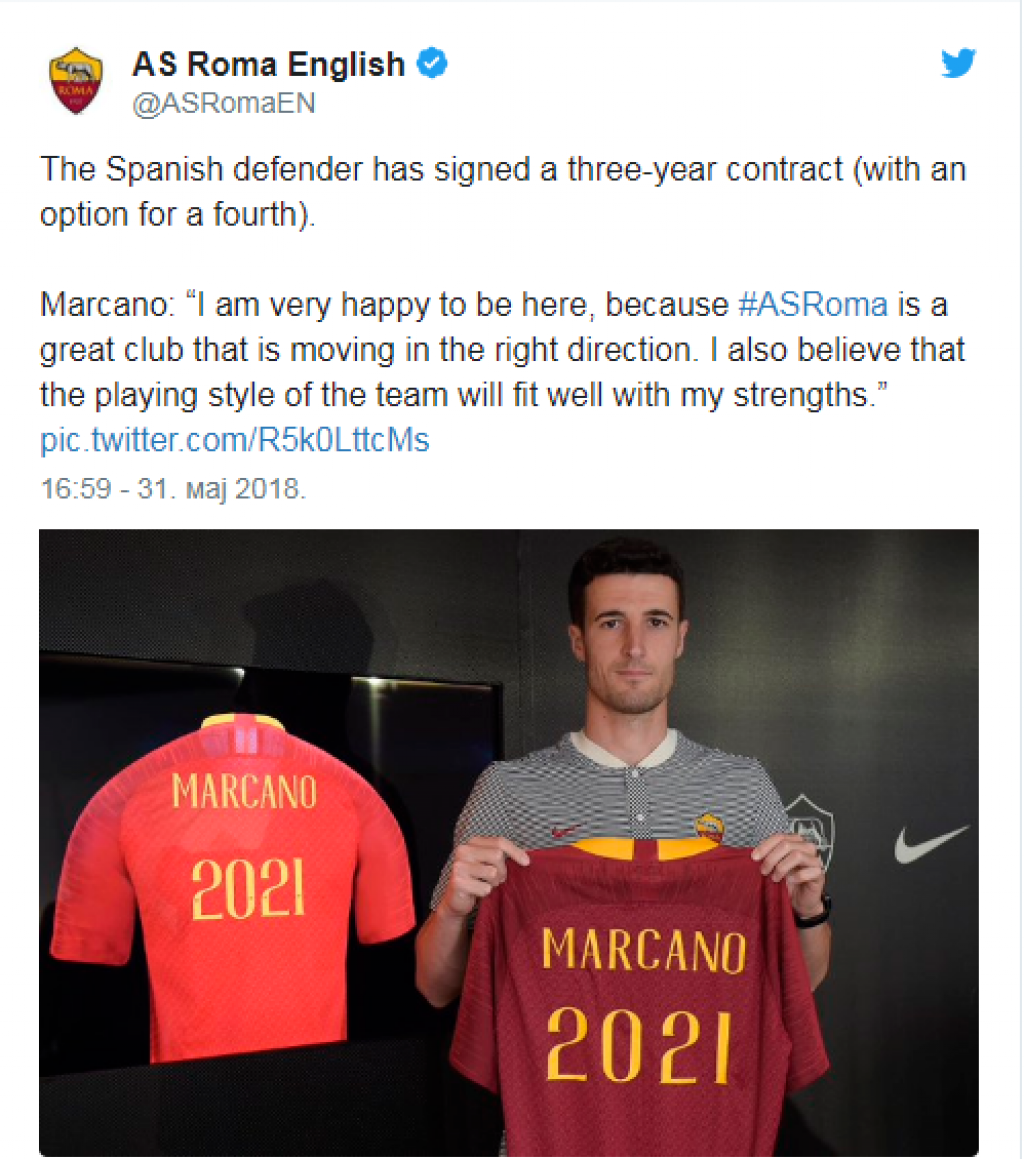
Task: Open the @ASRomaEN handle
Action: (224, 103)
